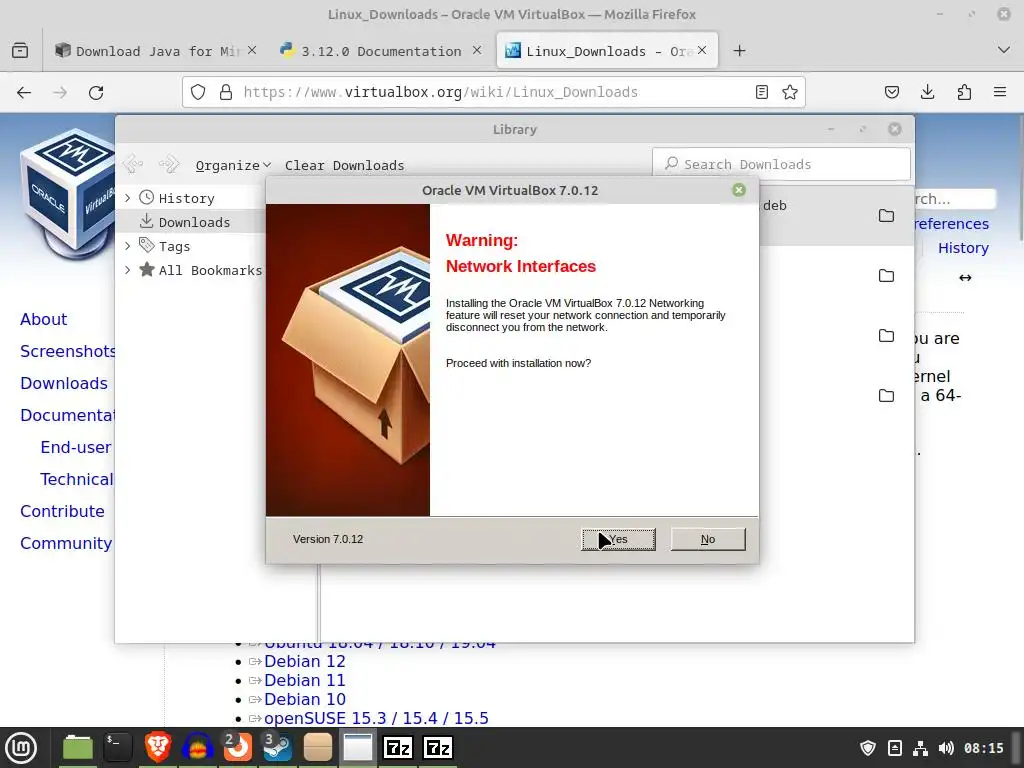Screen dimensions: 1024x768
Task: Expand the All Bookmarks tree node
Action: tap(128, 270)
